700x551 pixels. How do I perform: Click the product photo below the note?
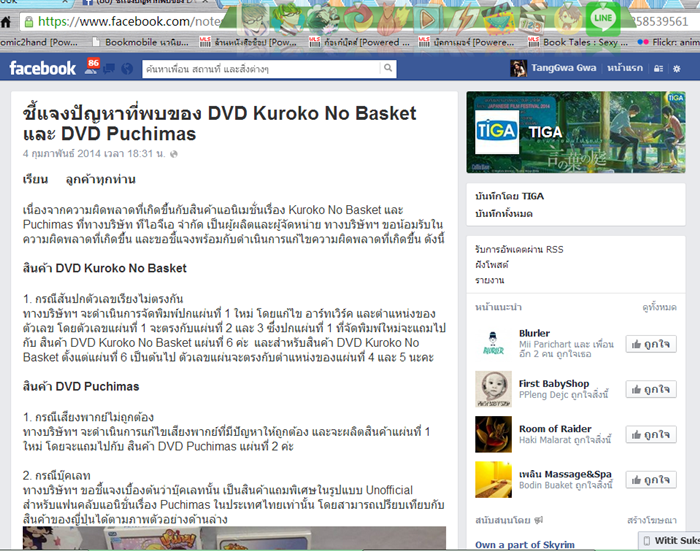point(234,538)
